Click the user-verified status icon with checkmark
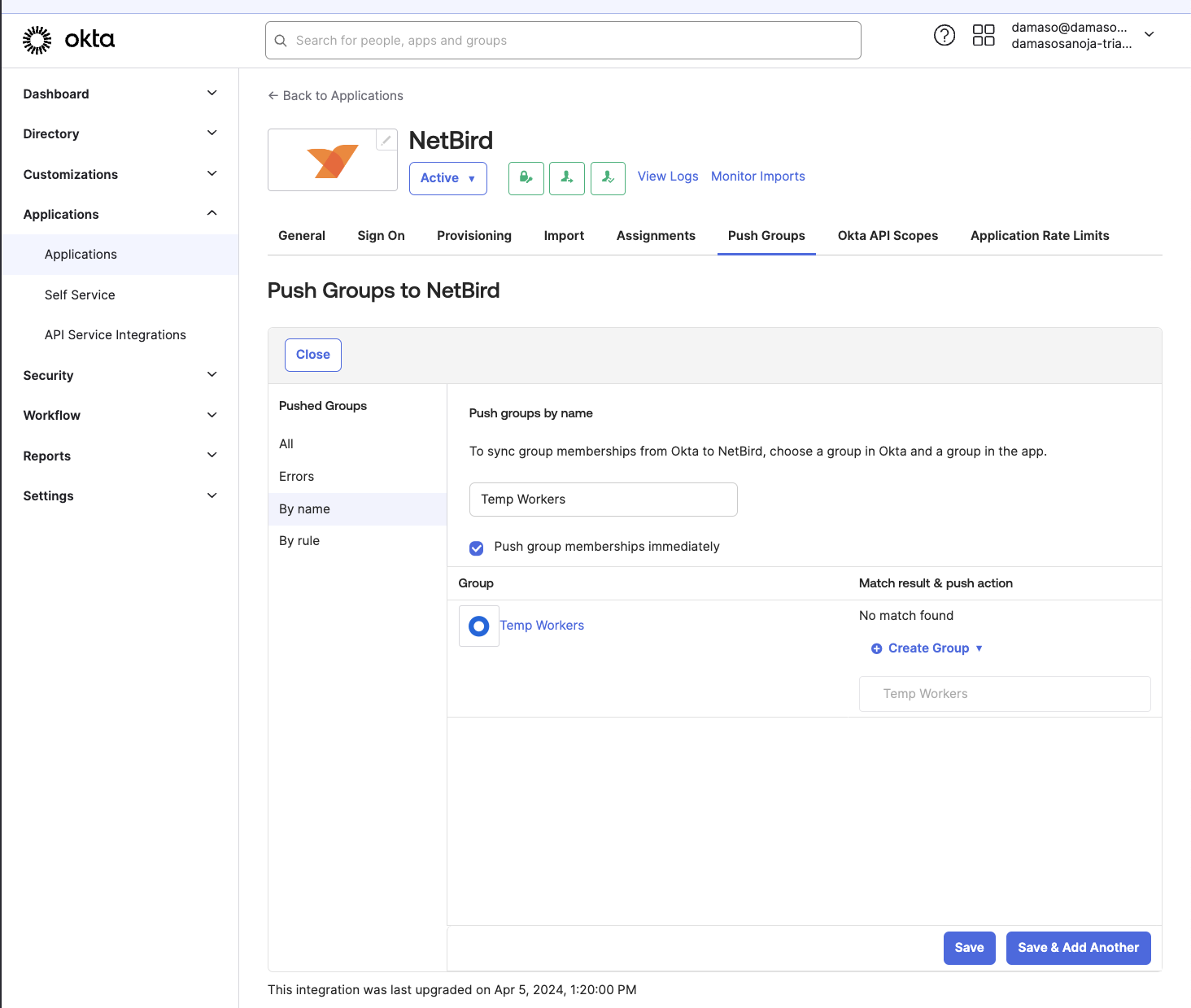 point(608,178)
